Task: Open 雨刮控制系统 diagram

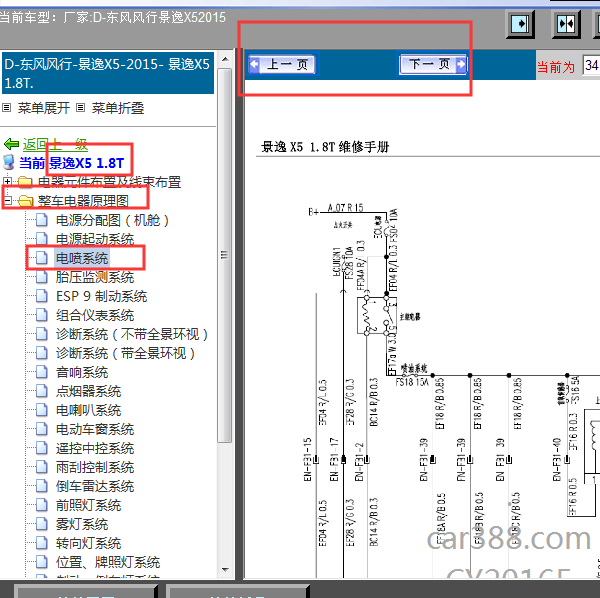Action: click(95, 467)
